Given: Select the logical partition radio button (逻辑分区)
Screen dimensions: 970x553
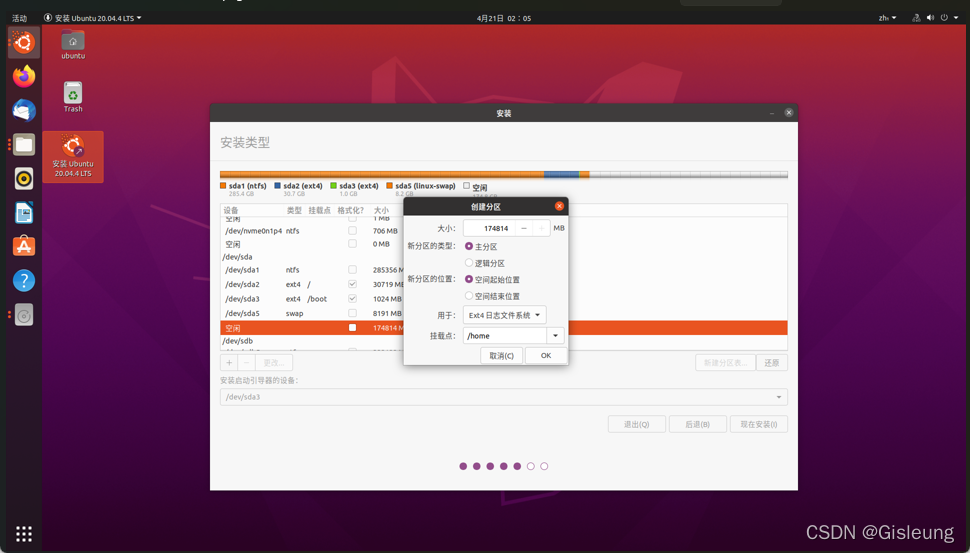Looking at the screenshot, I should tap(469, 263).
